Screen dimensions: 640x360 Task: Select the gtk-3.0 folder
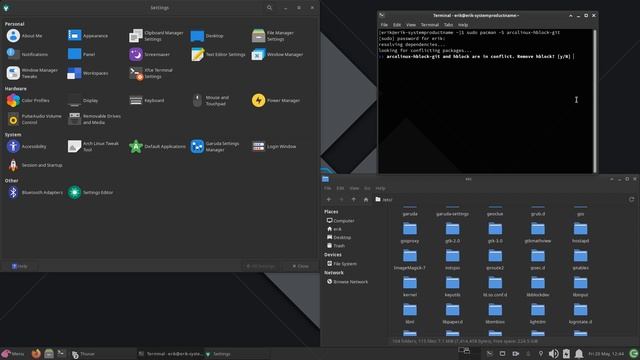pos(495,233)
